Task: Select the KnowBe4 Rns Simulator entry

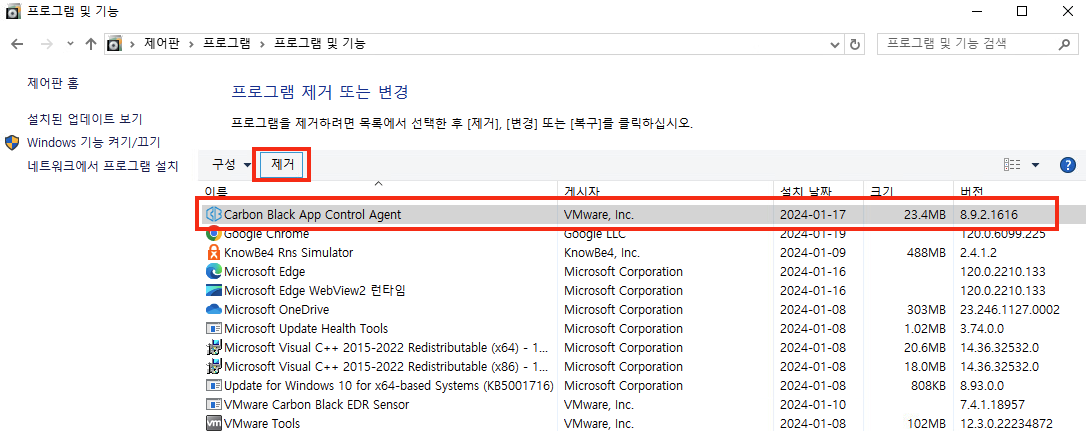Action: 289,253
